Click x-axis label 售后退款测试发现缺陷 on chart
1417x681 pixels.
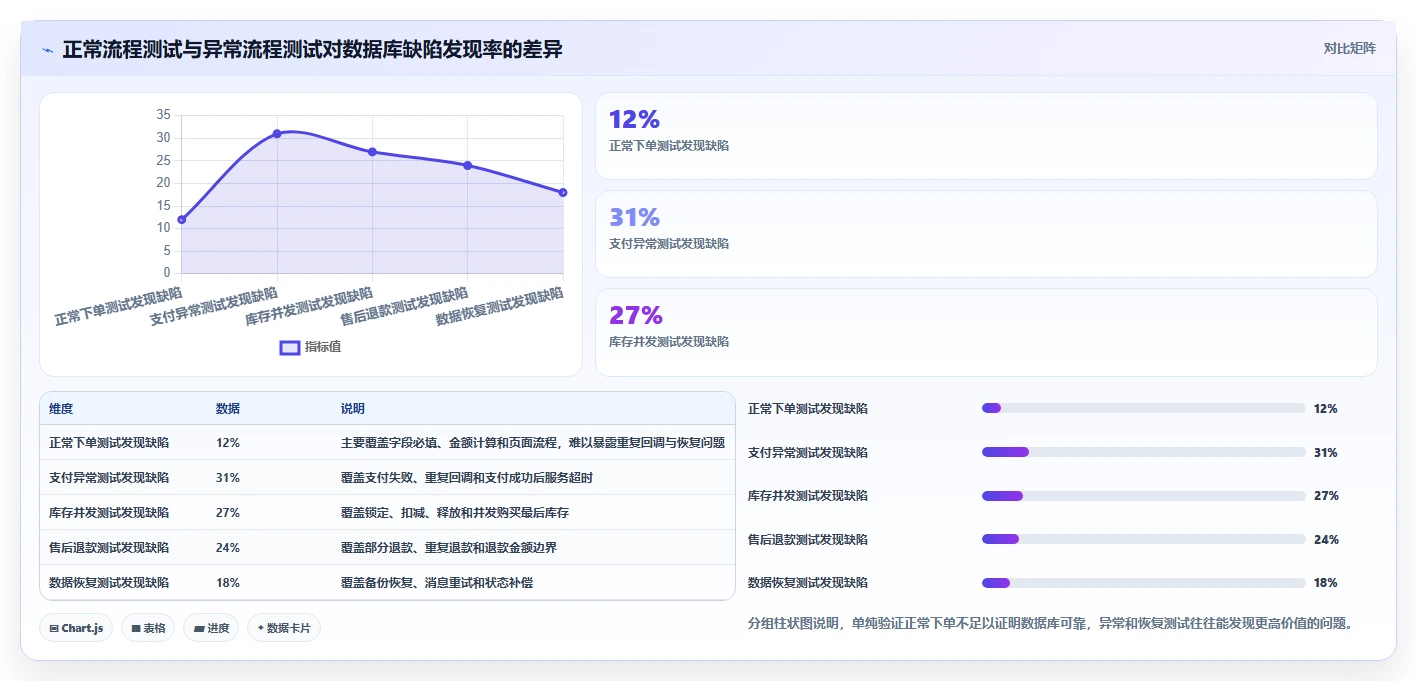coord(404,307)
